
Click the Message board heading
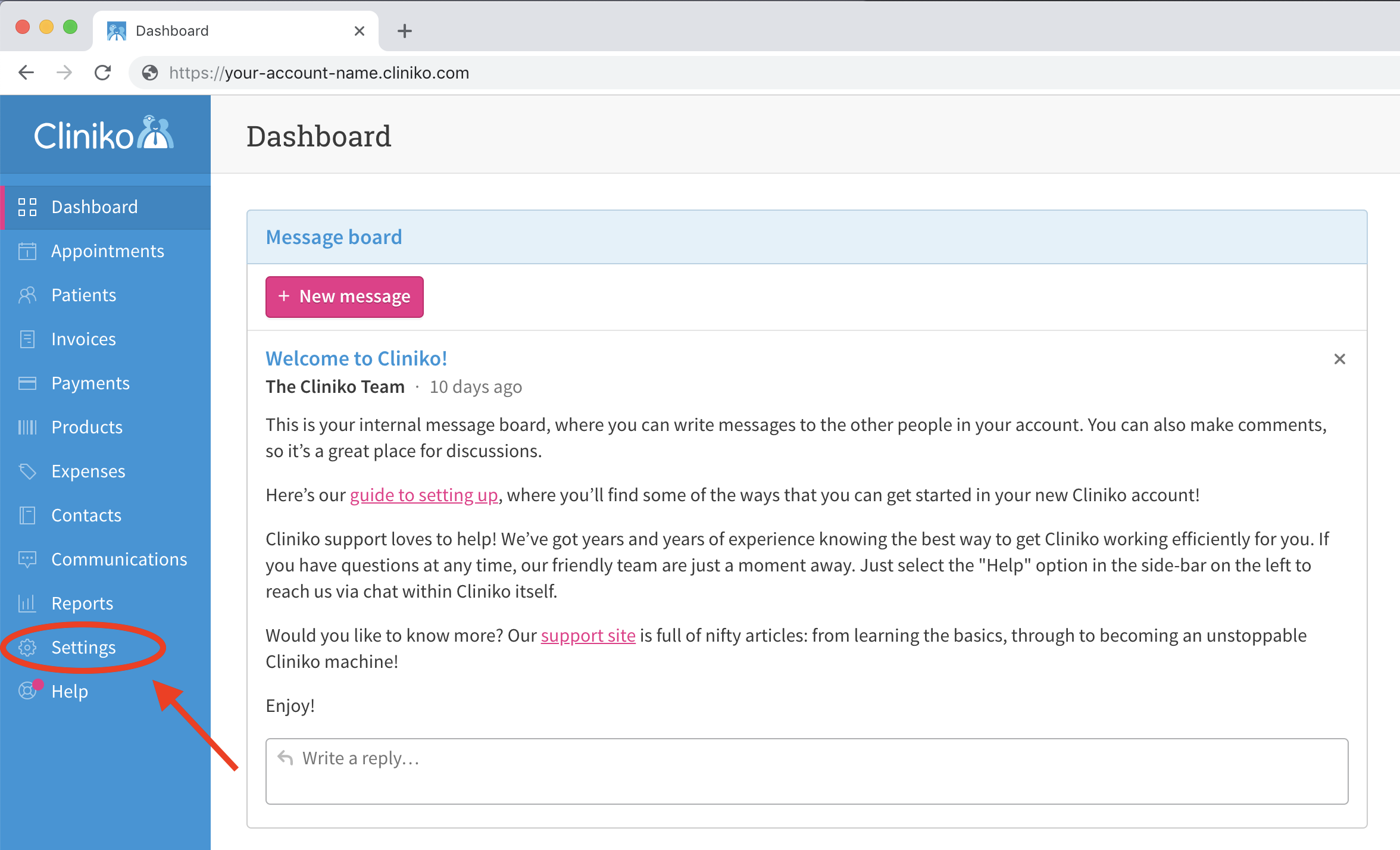point(334,237)
